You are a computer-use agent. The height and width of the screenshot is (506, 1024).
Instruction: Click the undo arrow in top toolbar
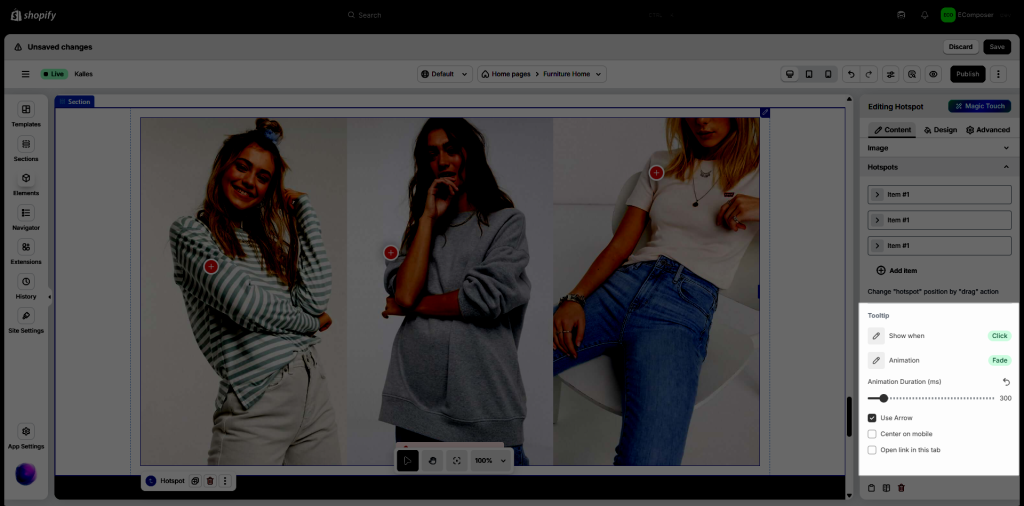(x=850, y=74)
